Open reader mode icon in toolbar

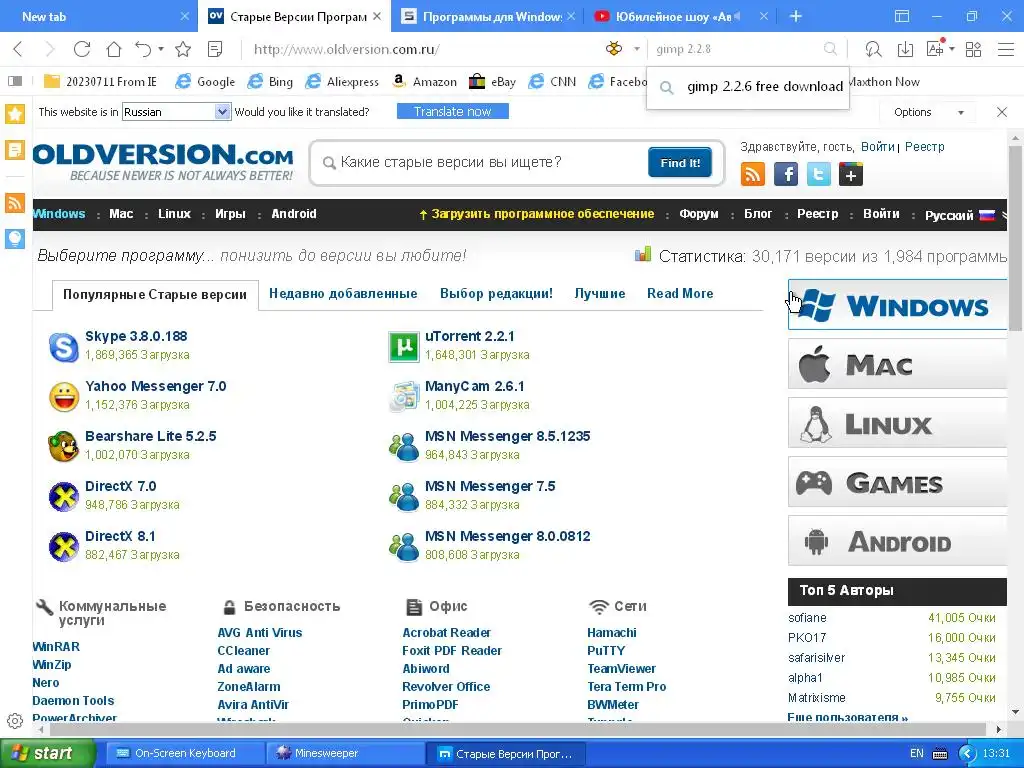click(215, 49)
